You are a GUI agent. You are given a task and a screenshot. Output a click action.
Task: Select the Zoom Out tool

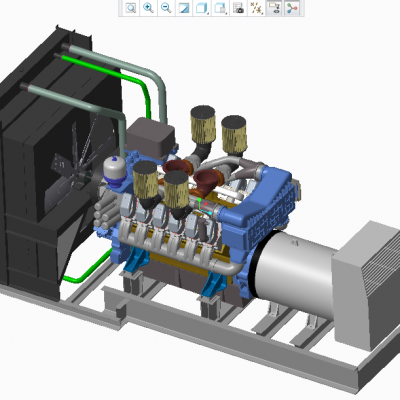tap(166, 8)
